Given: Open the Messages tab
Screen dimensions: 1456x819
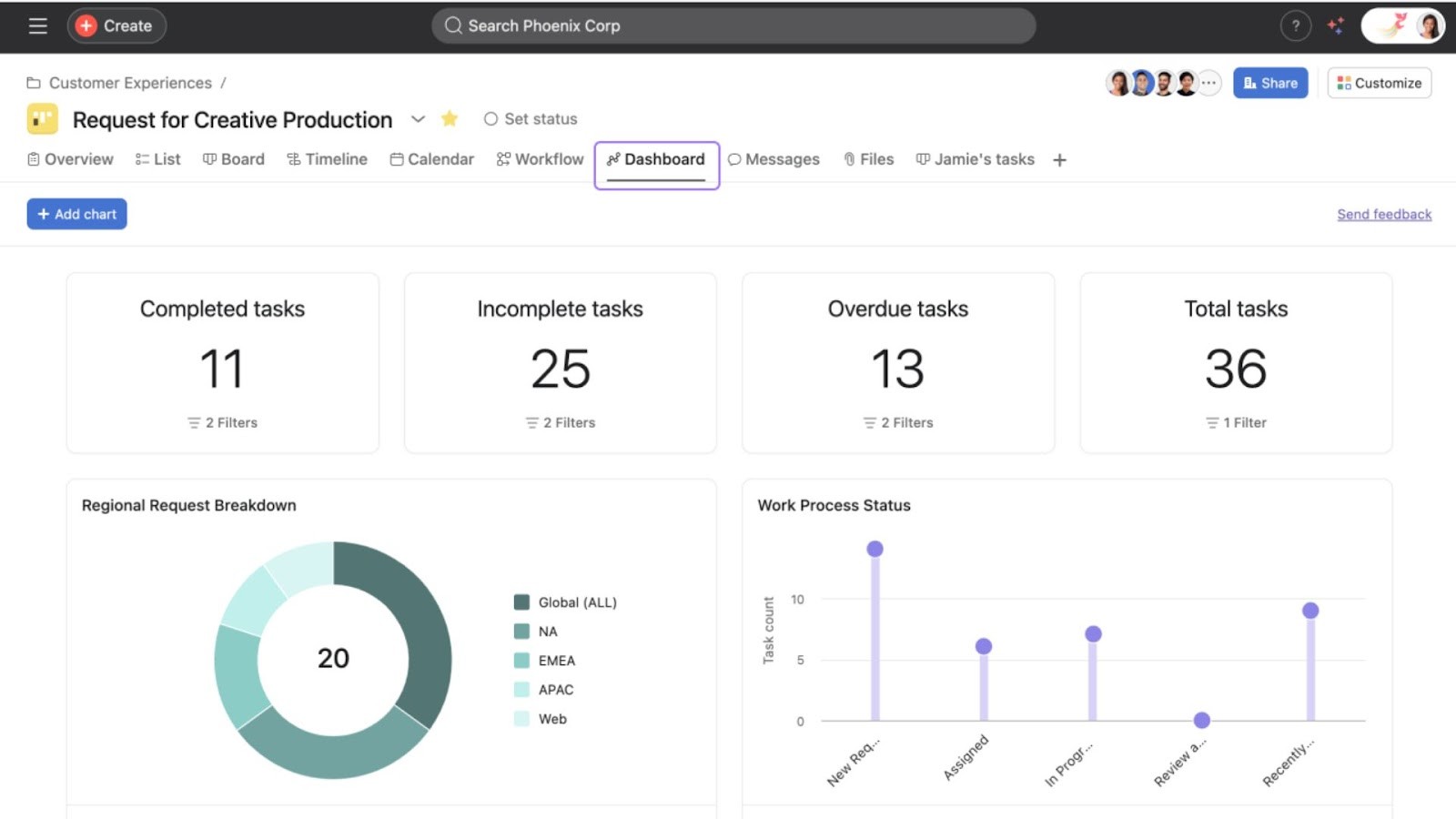Looking at the screenshot, I should point(774,159).
